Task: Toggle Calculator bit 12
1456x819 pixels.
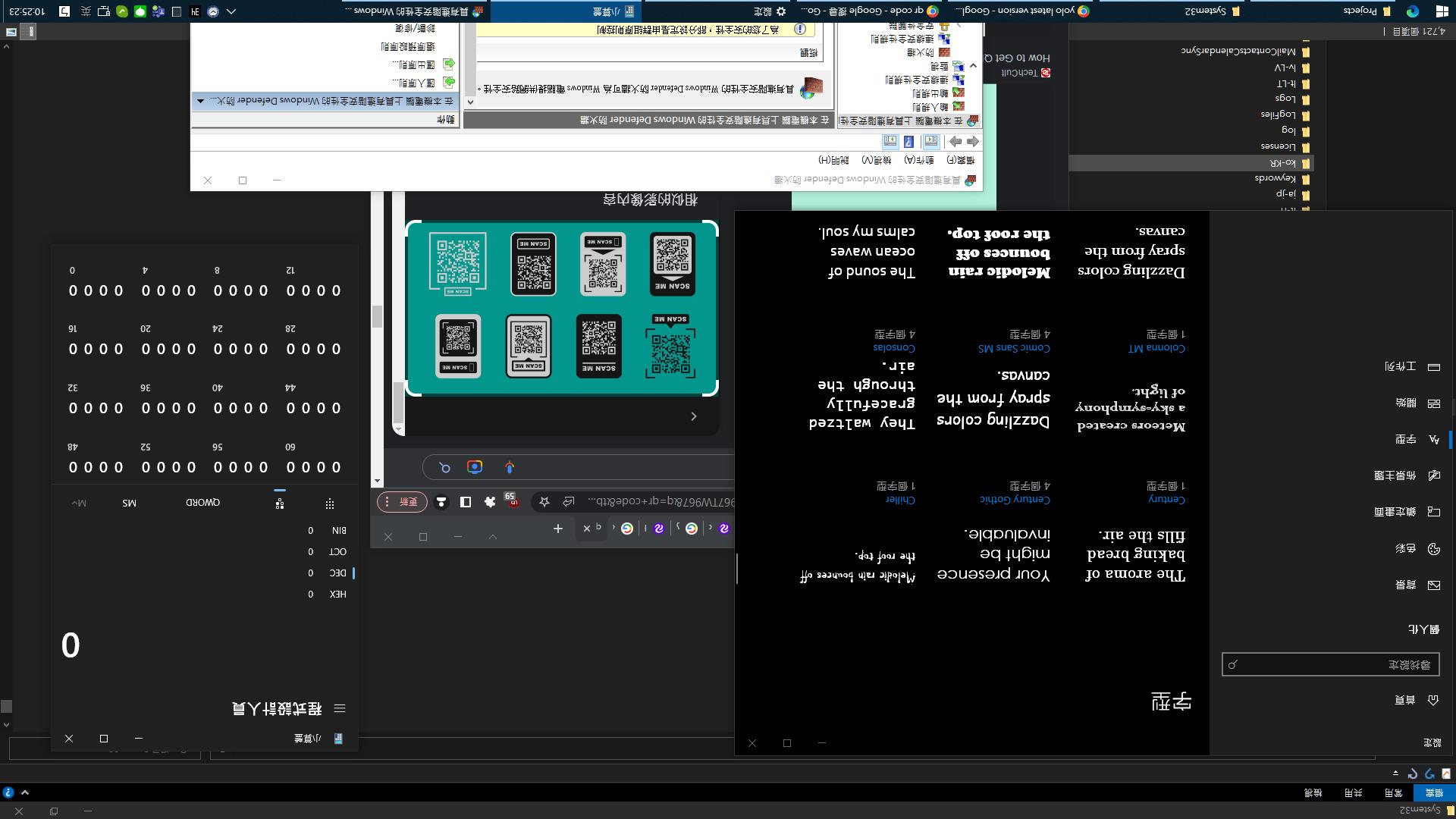Action: pyautogui.click(x=290, y=290)
